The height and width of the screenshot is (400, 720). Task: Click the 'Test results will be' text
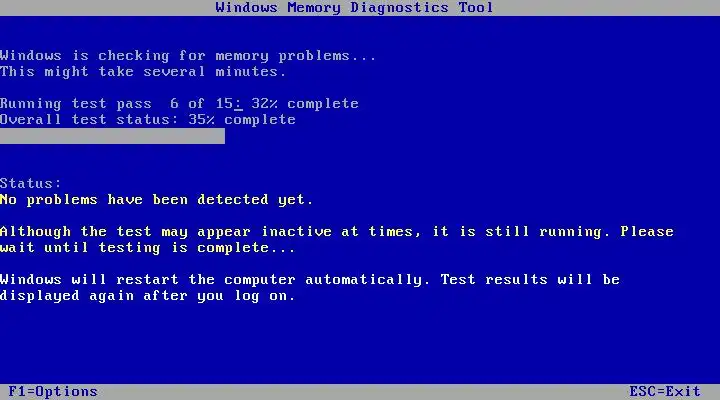click(x=530, y=280)
